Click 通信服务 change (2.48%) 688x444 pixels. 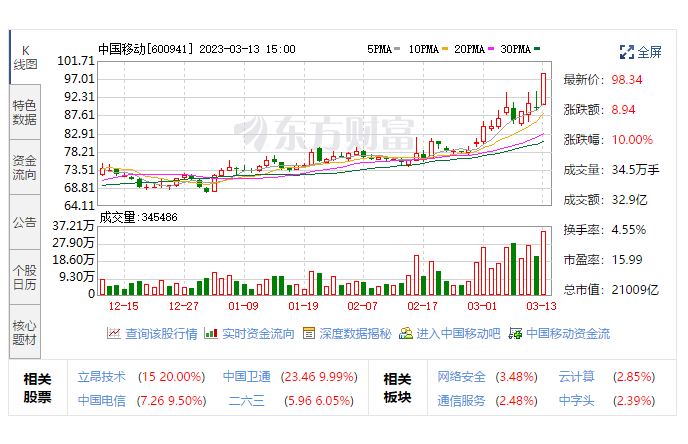(516, 401)
